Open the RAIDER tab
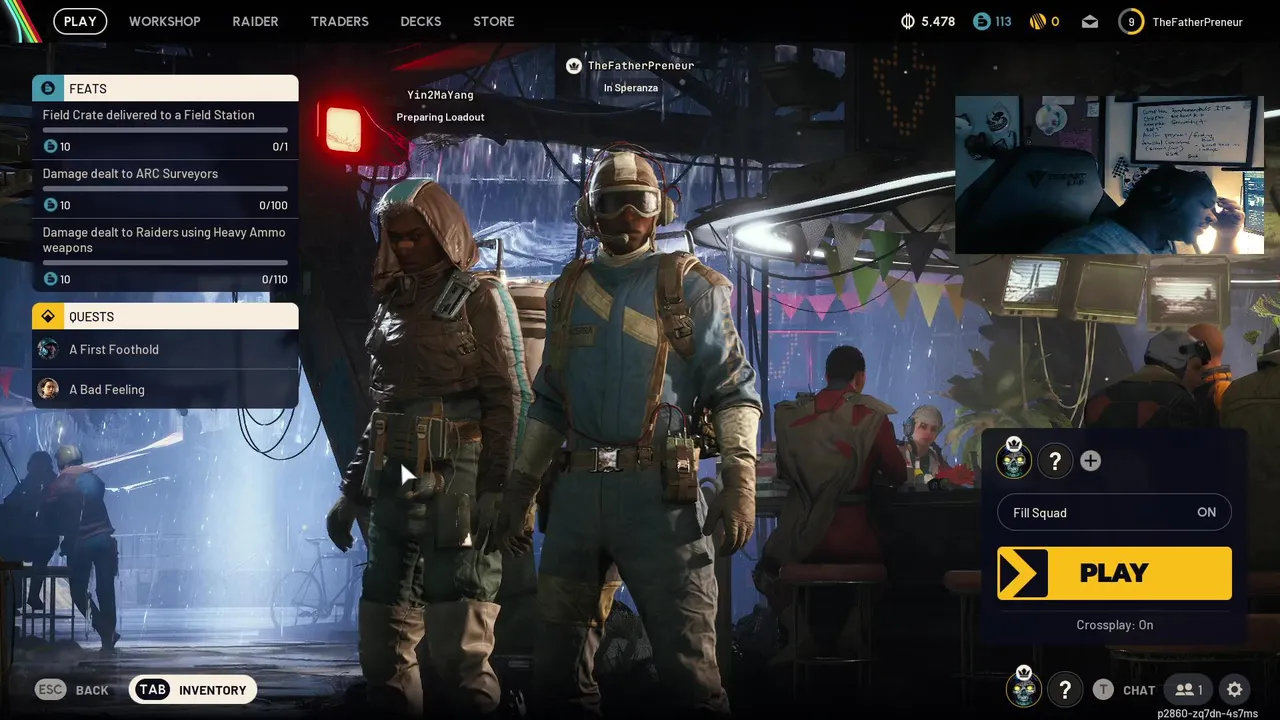 click(x=256, y=21)
